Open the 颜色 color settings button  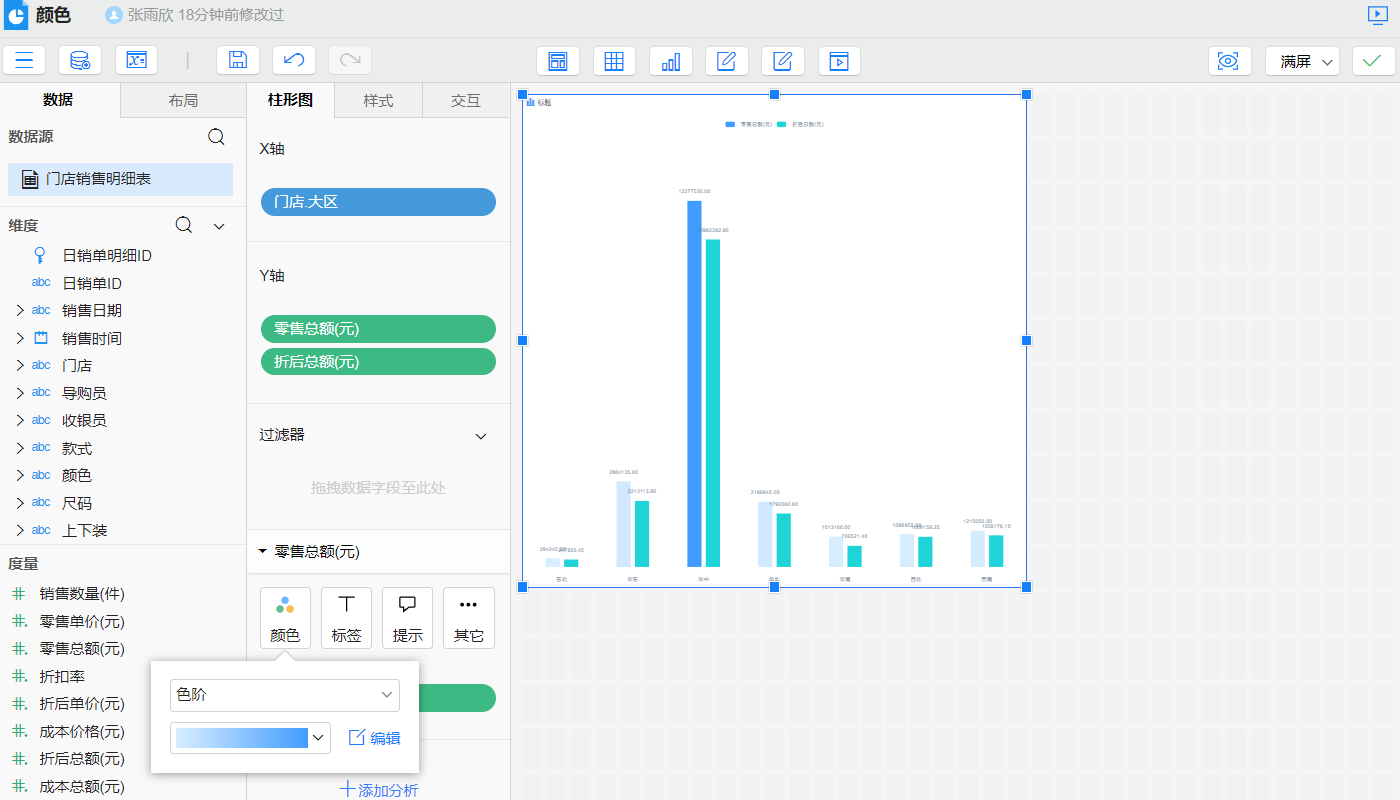coord(285,618)
